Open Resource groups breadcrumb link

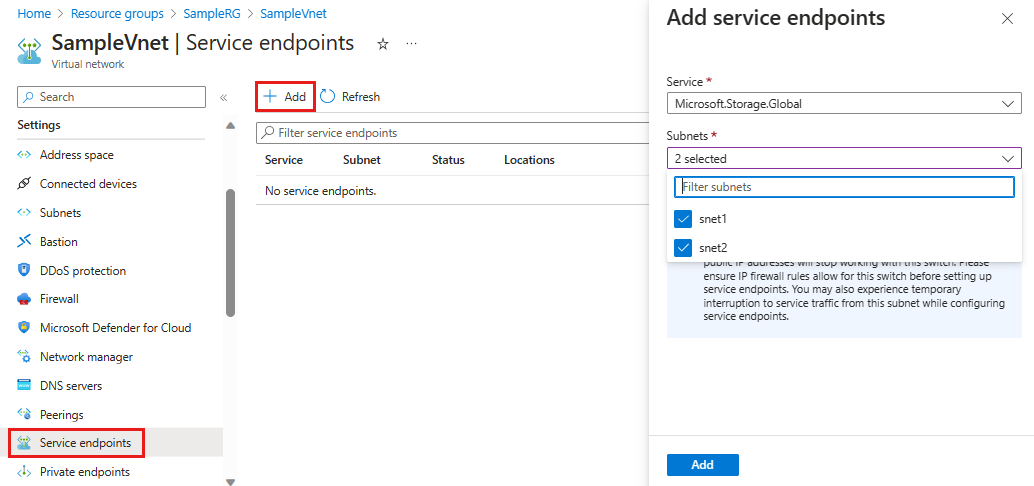pyautogui.click(x=117, y=13)
